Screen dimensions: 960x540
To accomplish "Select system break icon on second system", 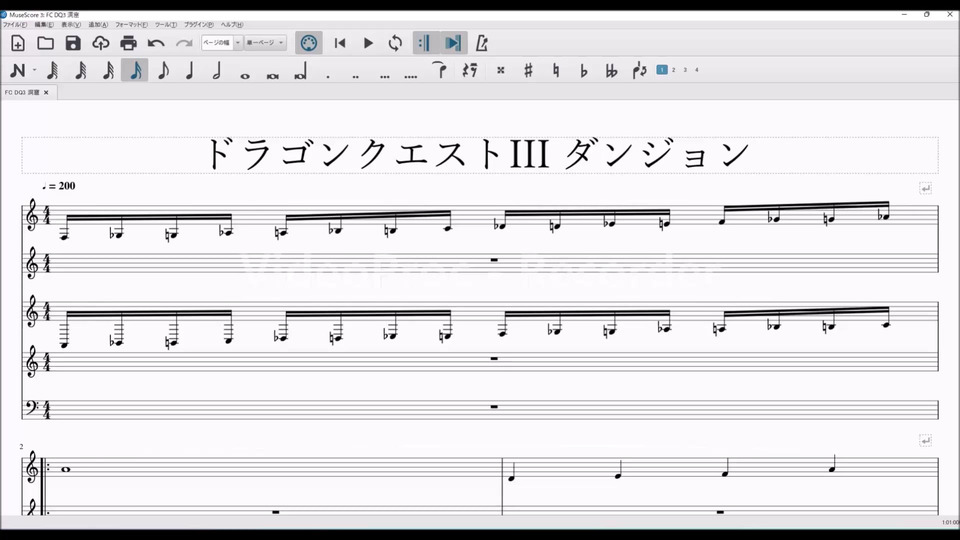I will 925,440.
